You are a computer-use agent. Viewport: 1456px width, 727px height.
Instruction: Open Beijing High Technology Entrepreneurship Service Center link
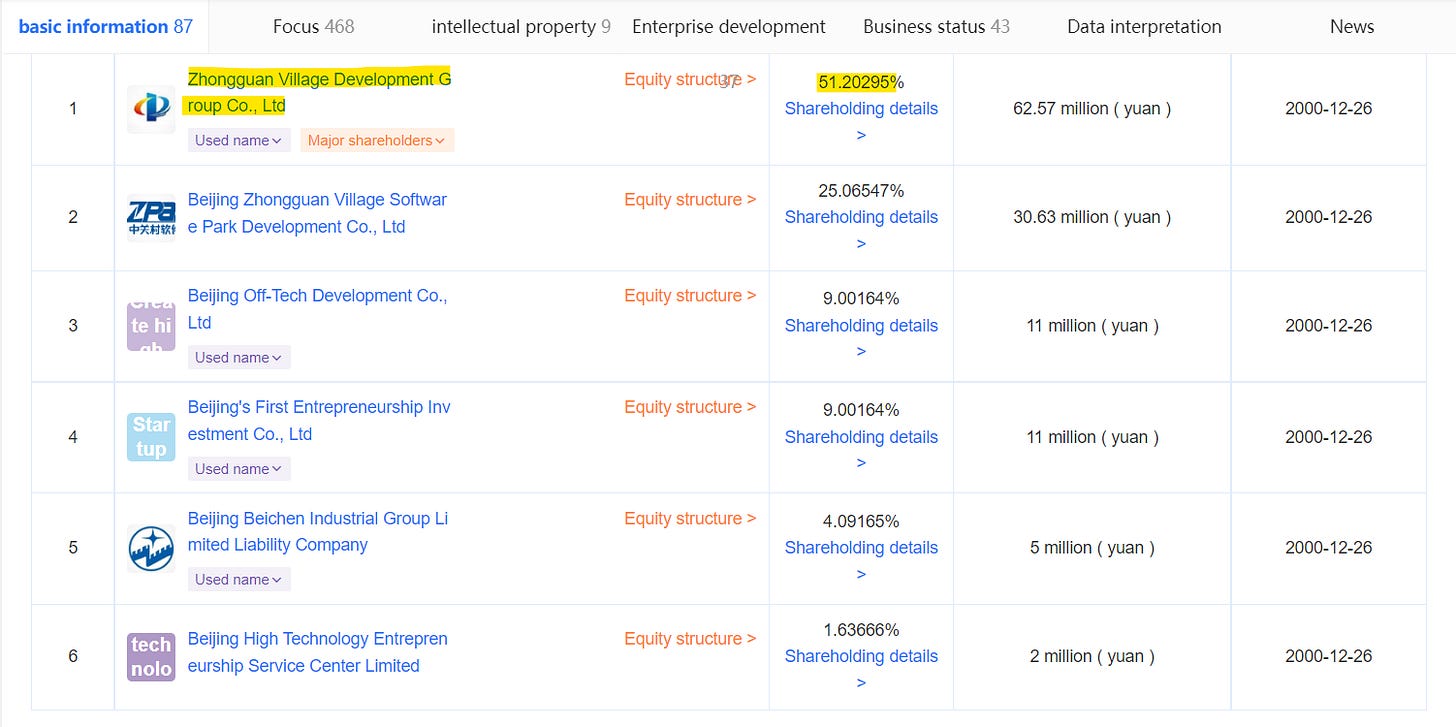[x=317, y=652]
